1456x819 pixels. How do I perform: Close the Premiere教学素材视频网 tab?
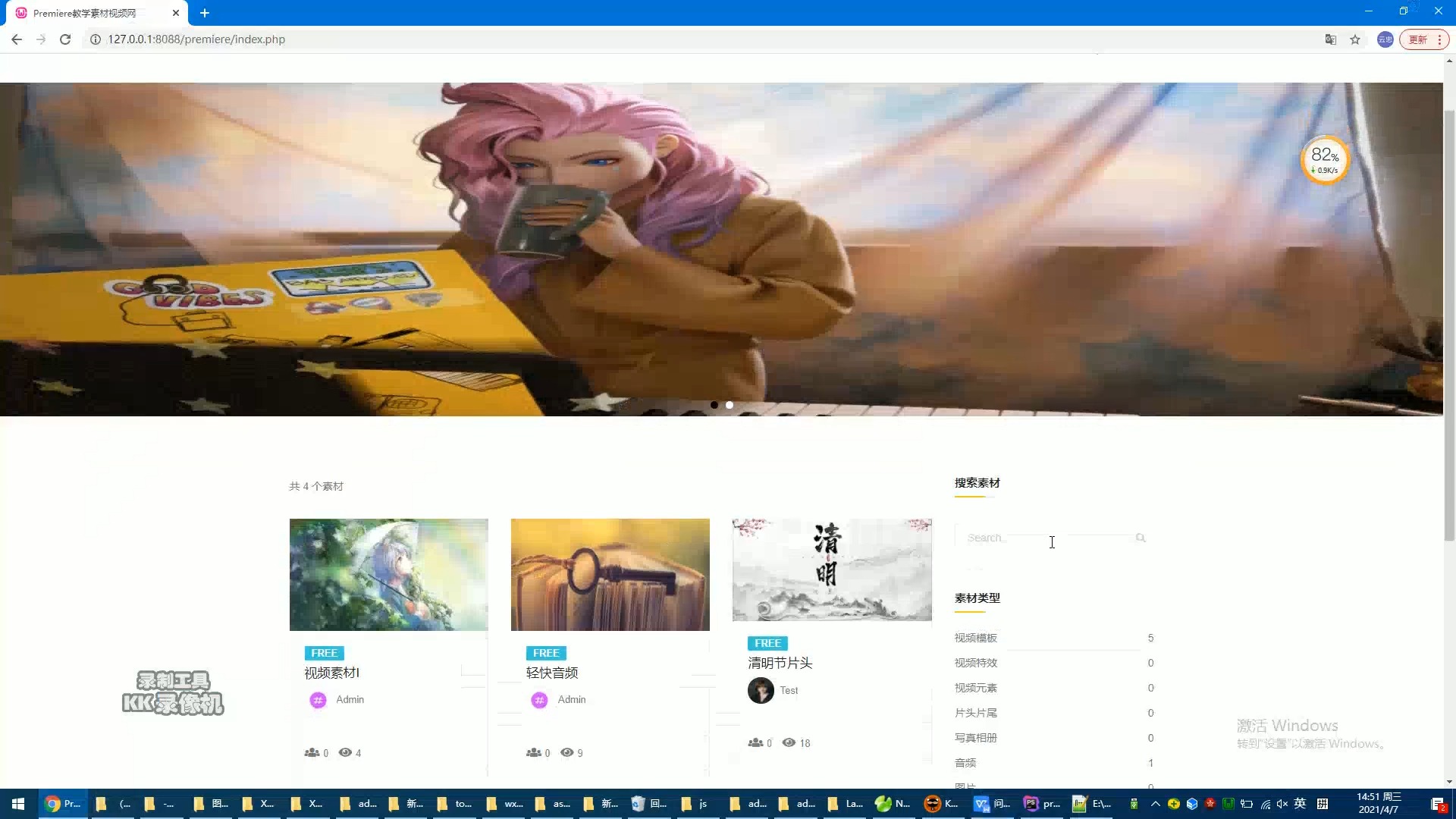click(x=176, y=13)
